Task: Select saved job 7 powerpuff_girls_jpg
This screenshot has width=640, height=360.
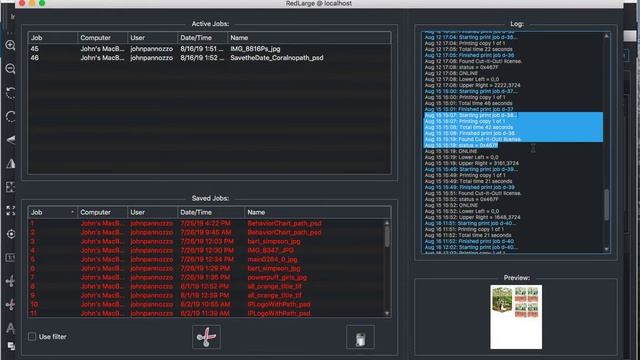Action: (206, 277)
